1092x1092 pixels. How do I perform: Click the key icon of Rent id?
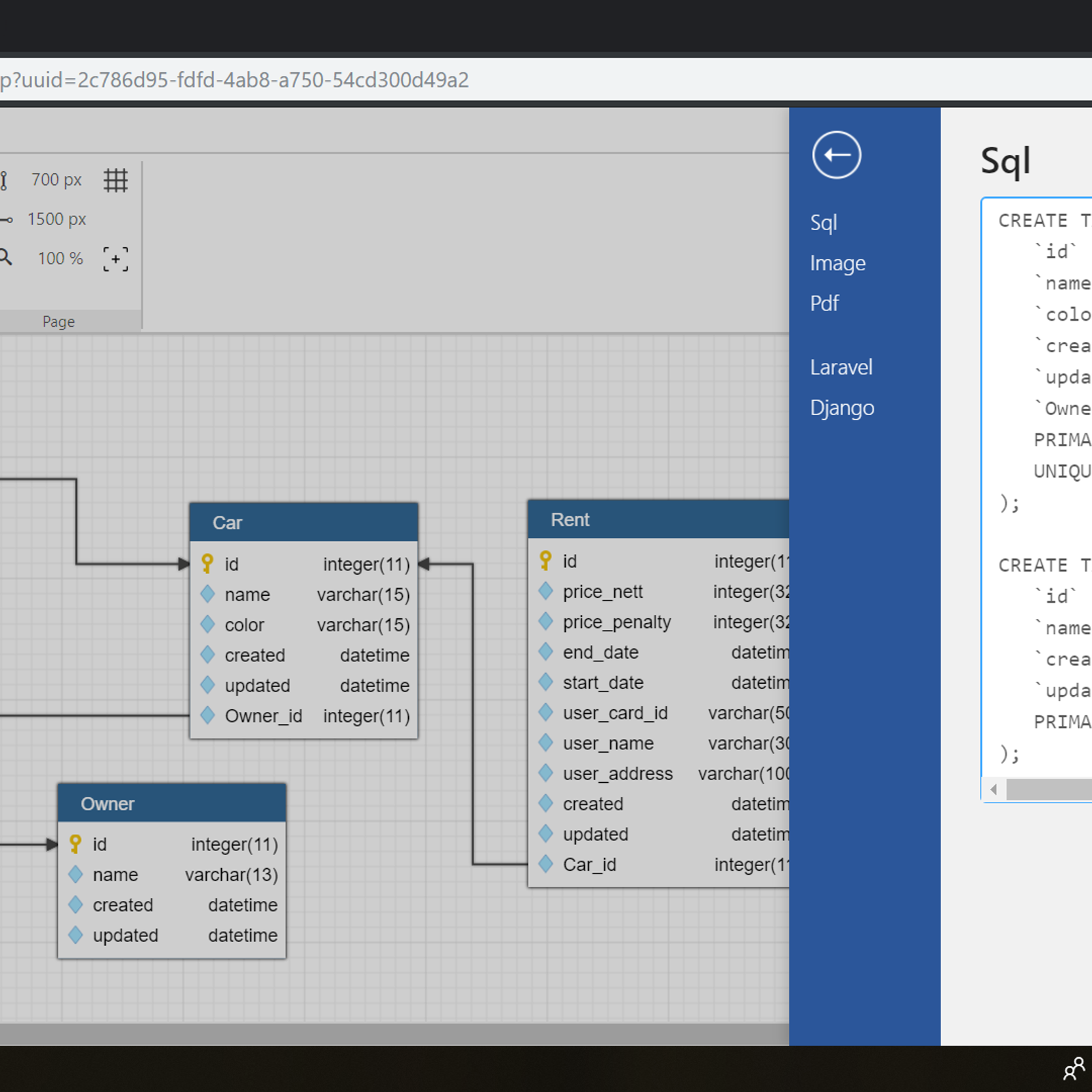point(545,561)
